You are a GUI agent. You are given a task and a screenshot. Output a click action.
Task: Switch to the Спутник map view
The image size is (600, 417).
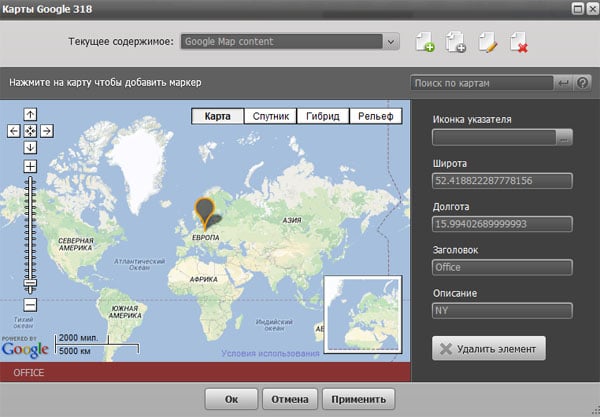270,116
